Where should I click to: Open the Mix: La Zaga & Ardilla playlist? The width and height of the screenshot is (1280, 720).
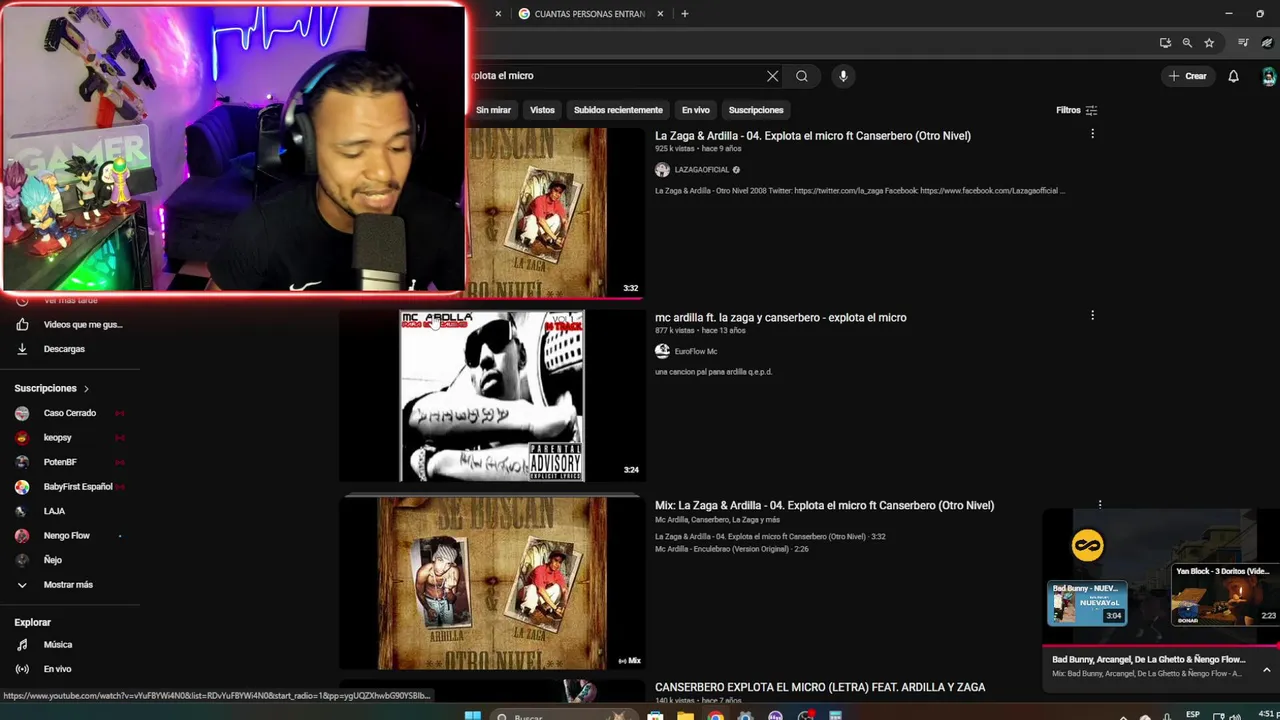[x=825, y=506]
